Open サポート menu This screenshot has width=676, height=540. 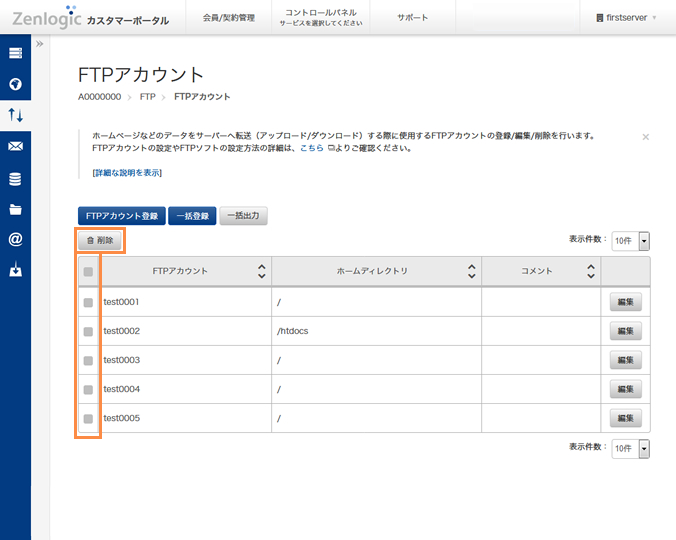point(413,18)
